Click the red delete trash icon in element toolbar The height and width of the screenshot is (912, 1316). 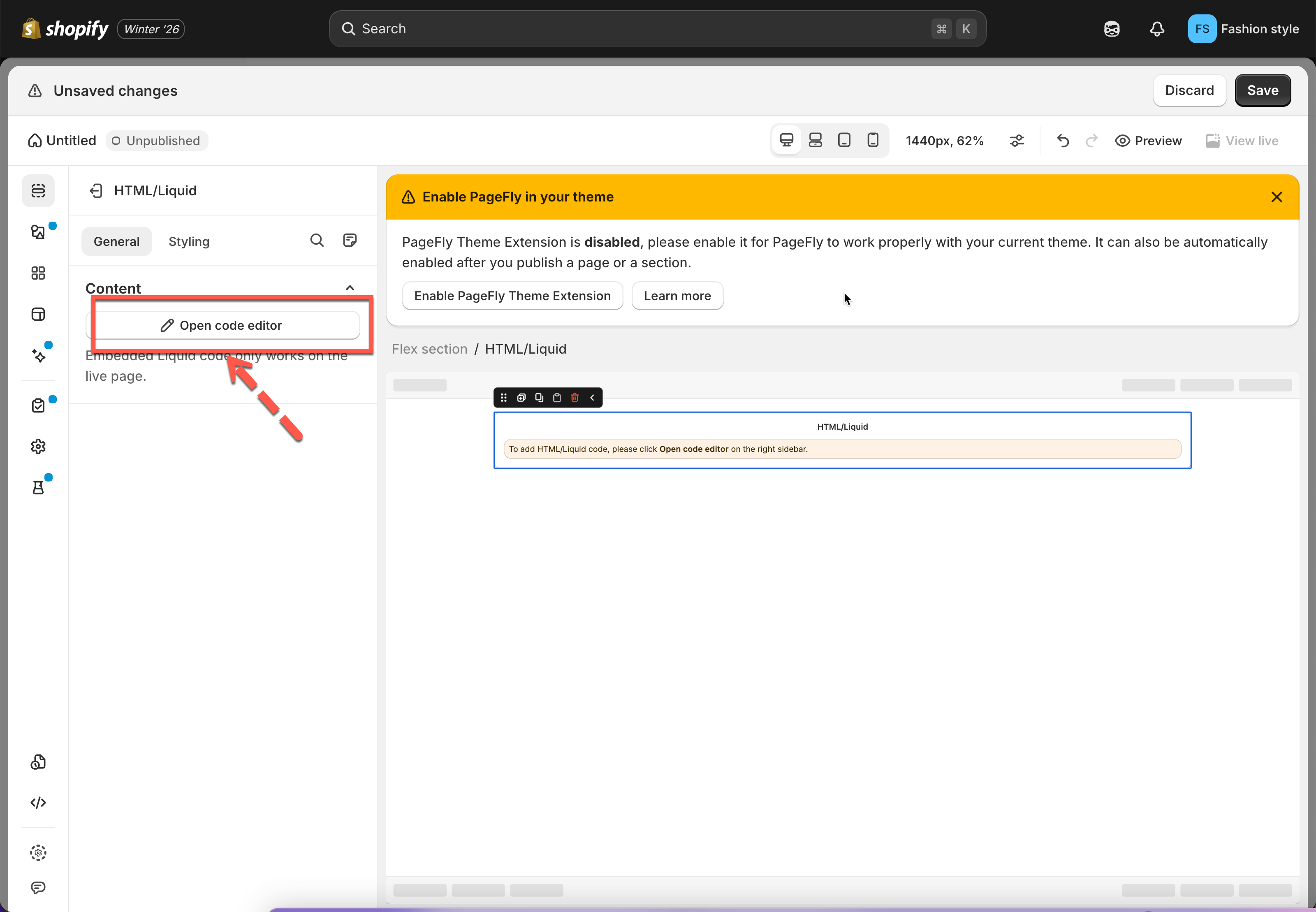[574, 398]
